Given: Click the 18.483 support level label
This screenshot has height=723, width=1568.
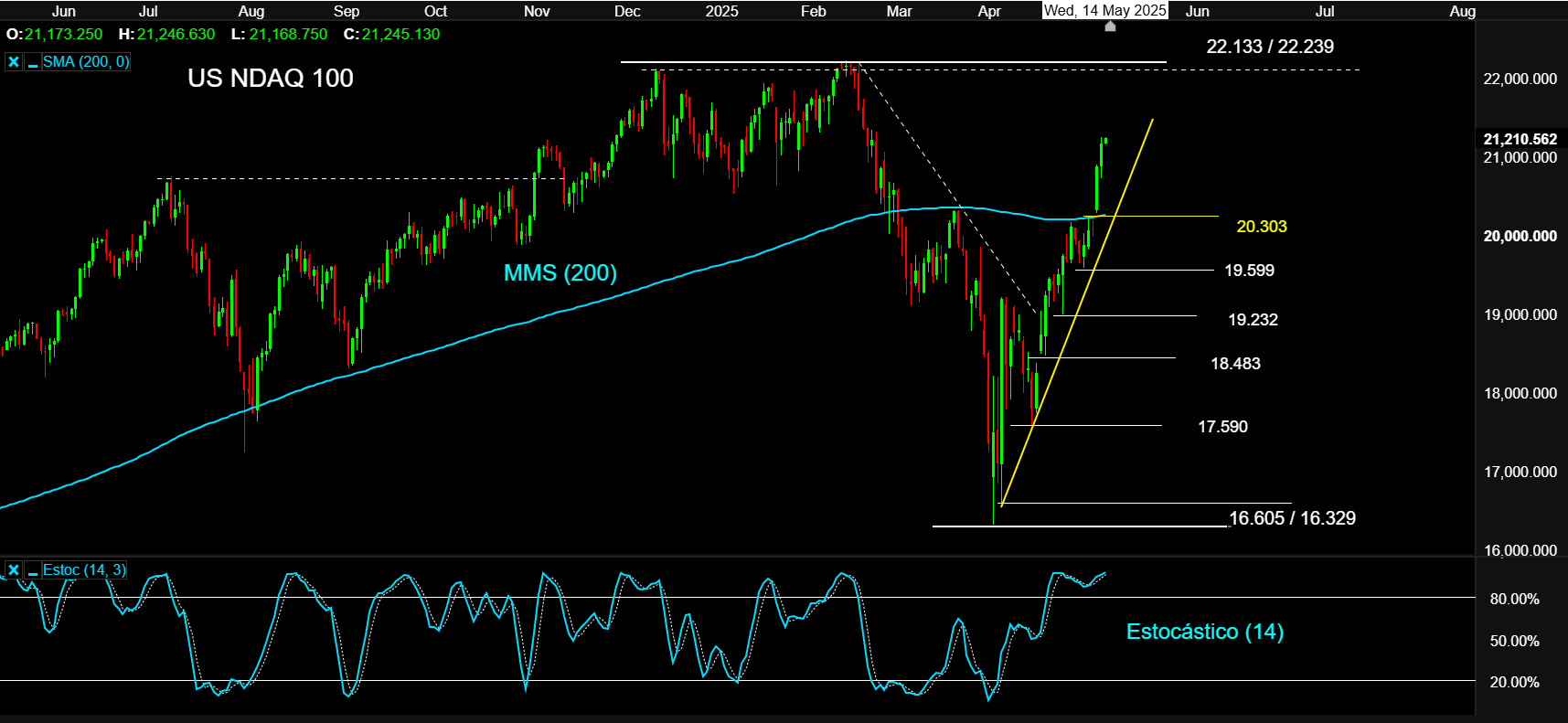Looking at the screenshot, I should click(1235, 364).
